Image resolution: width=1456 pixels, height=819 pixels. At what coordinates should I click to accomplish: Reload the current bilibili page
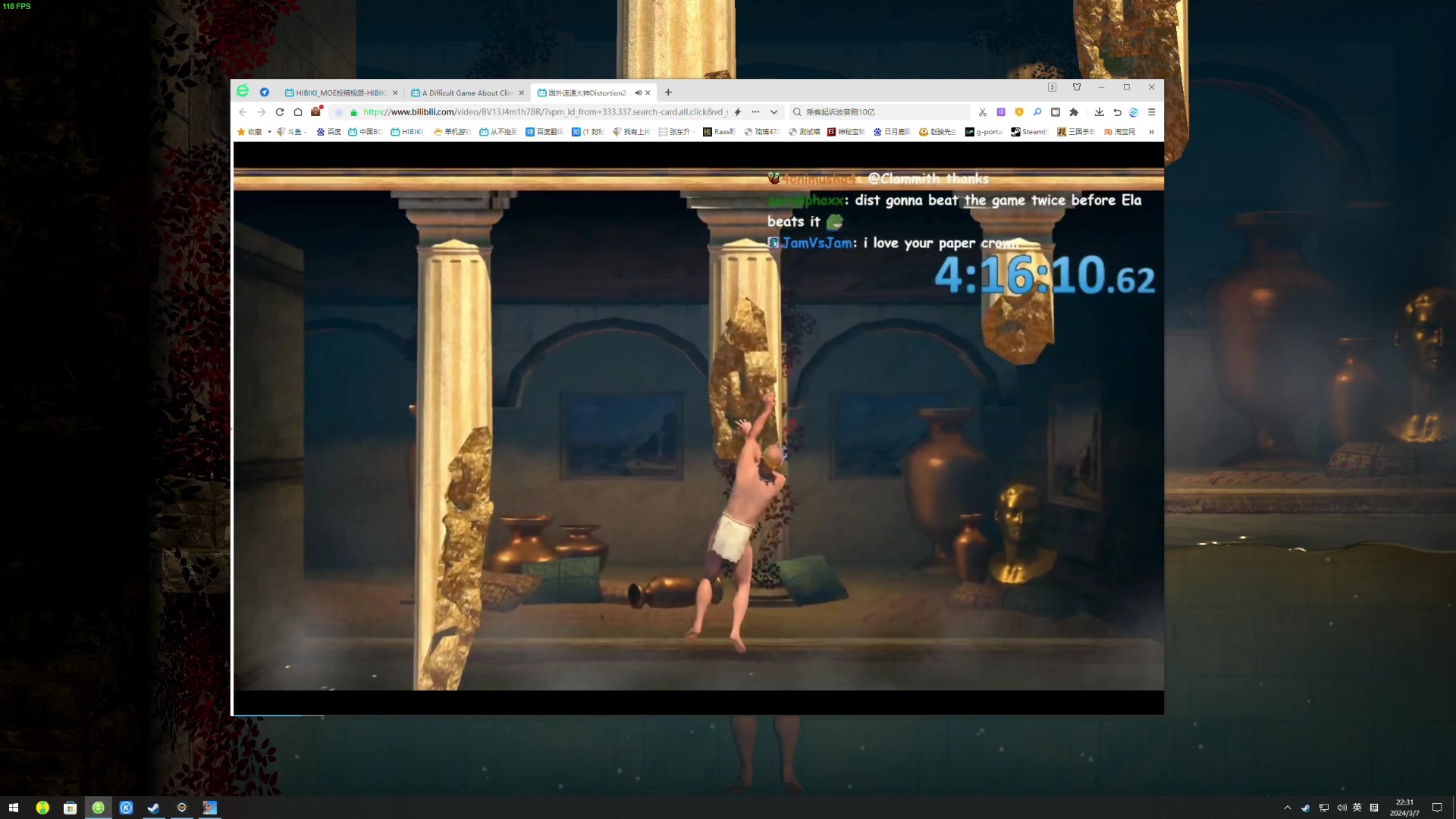(280, 112)
